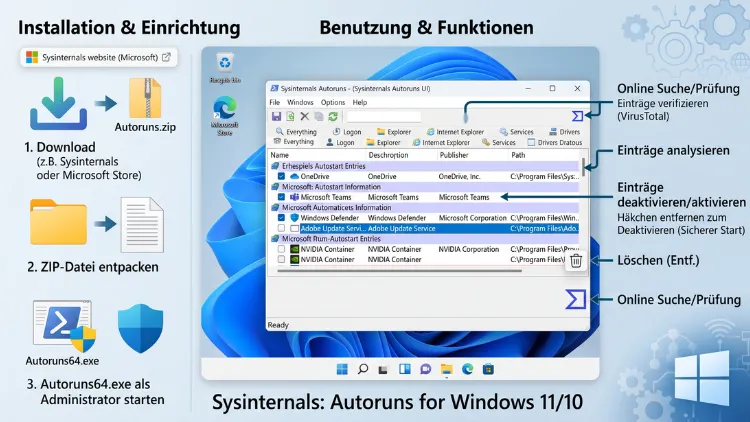Open File Explorer from the taskbar
Viewport: 750px width, 422px height.
[x=447, y=369]
